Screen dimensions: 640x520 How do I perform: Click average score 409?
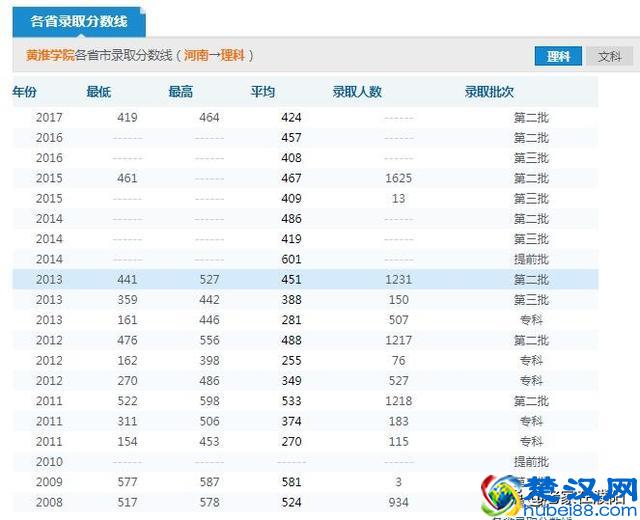click(291, 199)
